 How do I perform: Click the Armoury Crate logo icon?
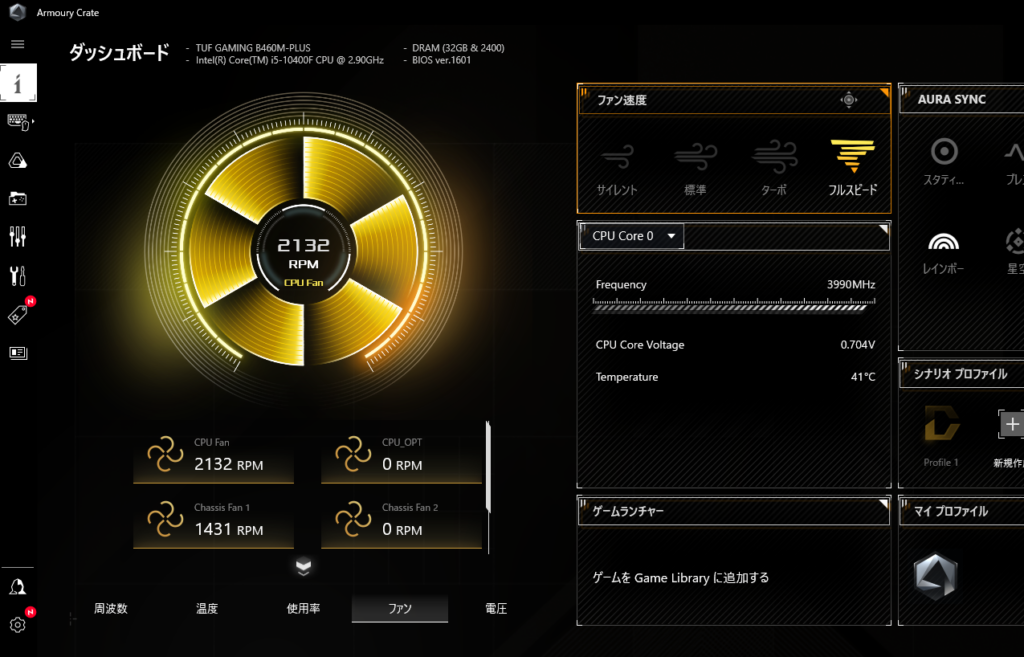point(18,12)
